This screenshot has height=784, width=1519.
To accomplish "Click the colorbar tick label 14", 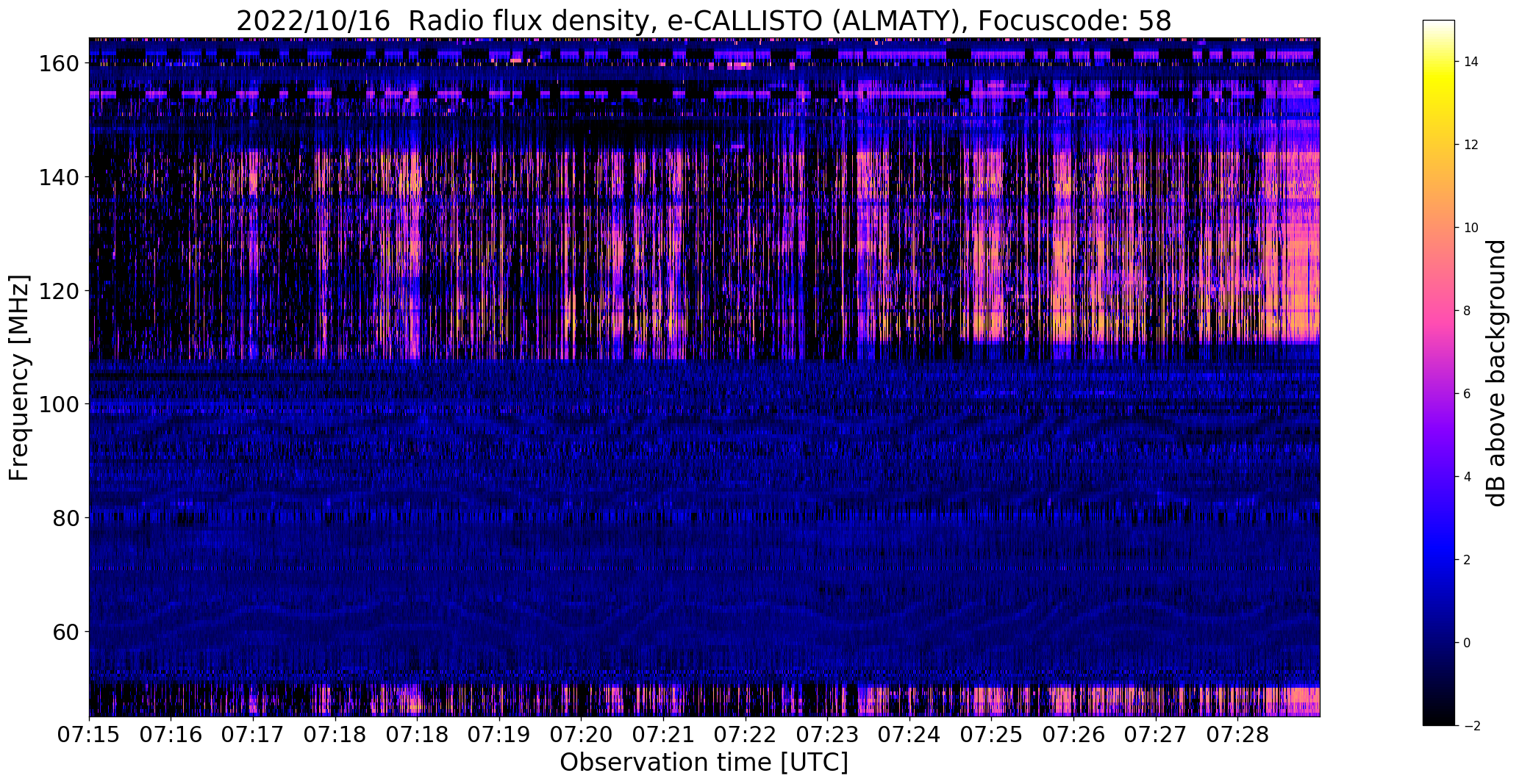I will coord(1471,62).
